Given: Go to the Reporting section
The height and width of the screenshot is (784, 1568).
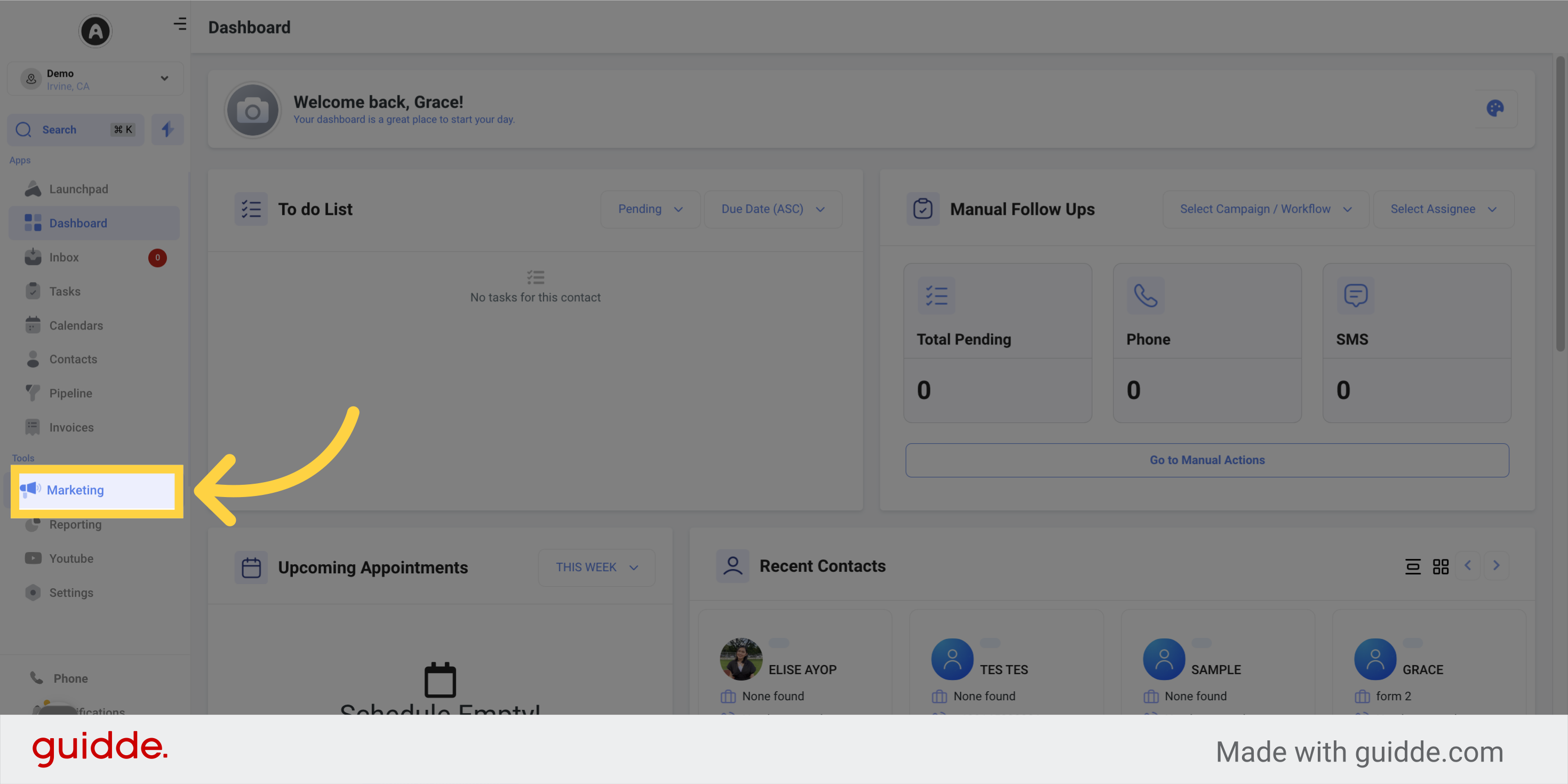Looking at the screenshot, I should pyautogui.click(x=75, y=524).
